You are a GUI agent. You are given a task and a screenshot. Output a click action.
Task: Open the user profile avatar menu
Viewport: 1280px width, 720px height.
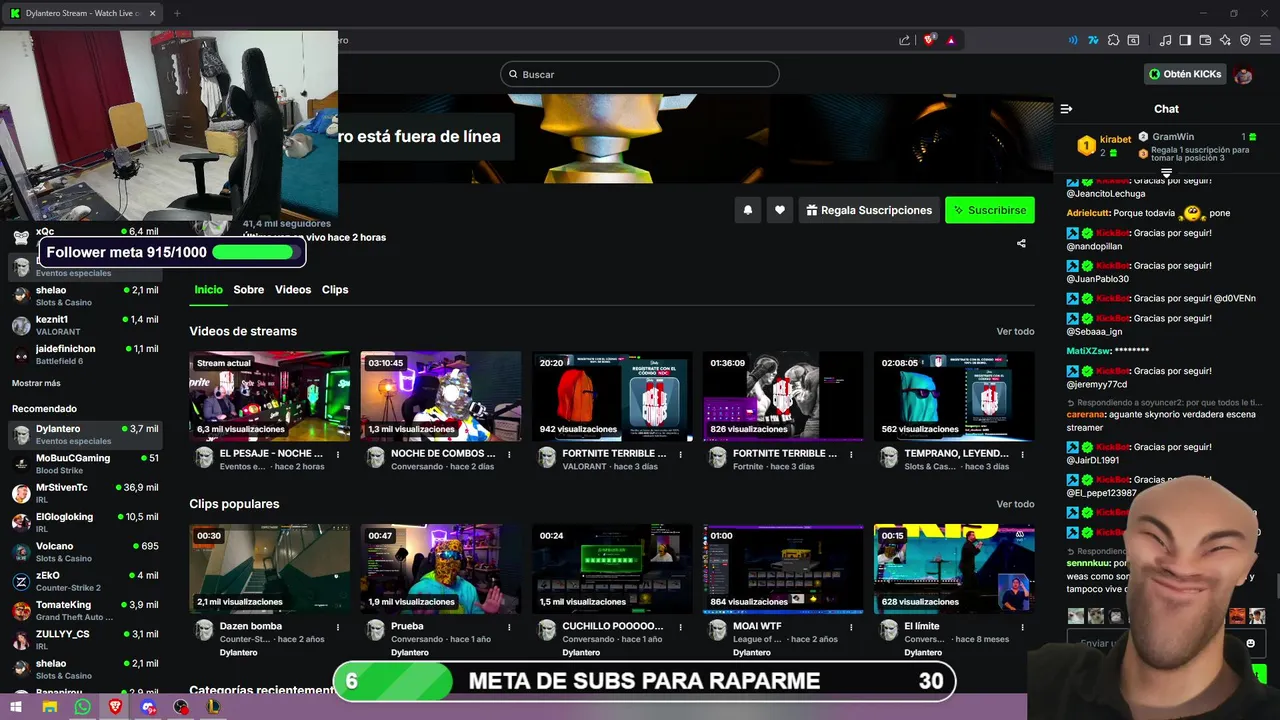[x=1243, y=74]
